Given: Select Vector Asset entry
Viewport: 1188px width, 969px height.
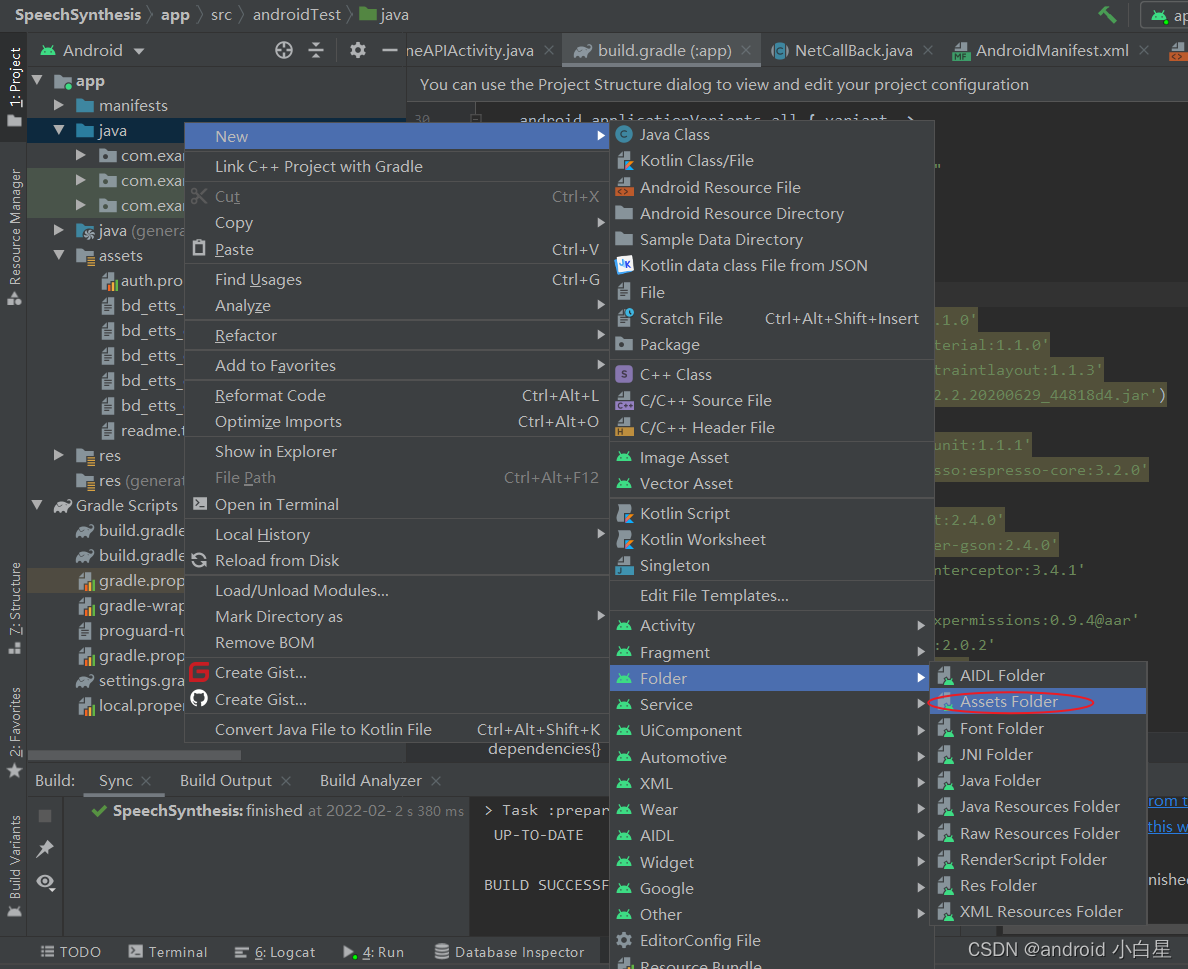Looking at the screenshot, I should (771, 483).
